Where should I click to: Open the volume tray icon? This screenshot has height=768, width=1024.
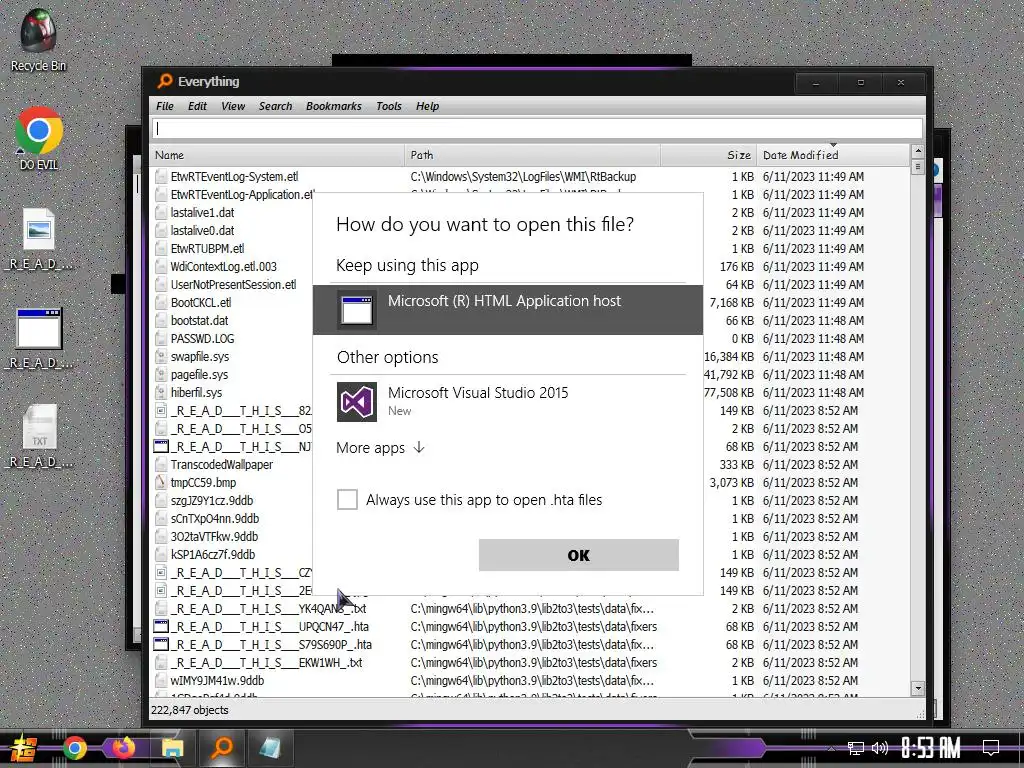pos(880,748)
